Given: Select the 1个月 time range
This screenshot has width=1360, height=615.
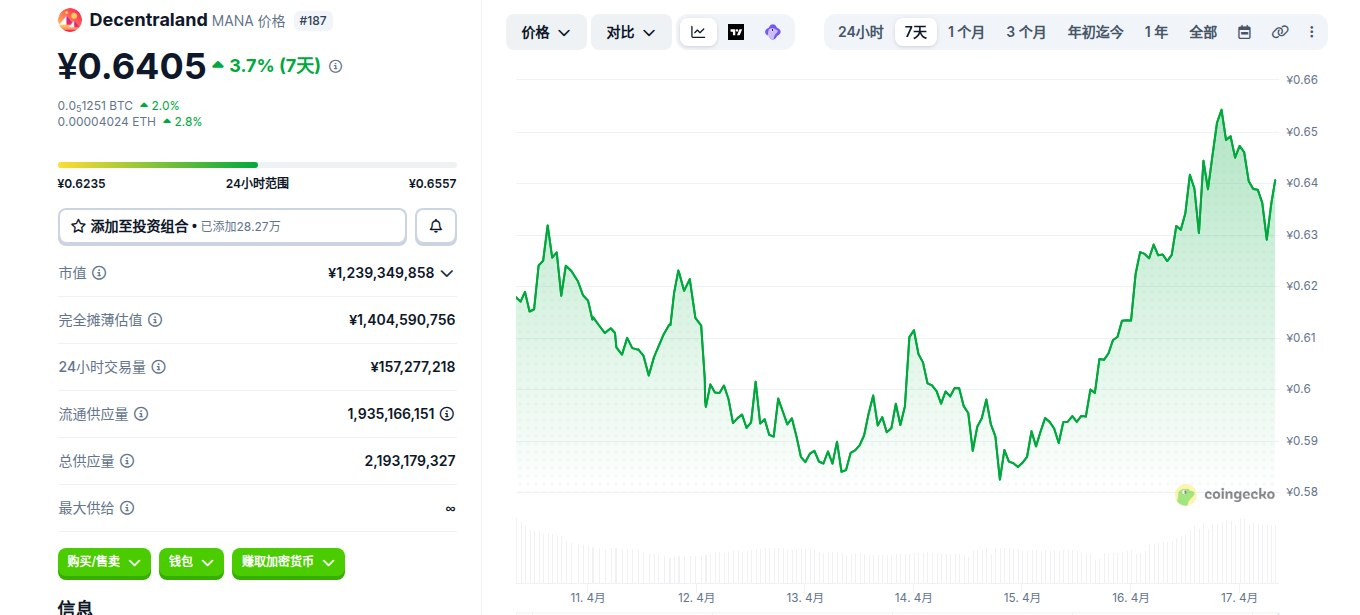Looking at the screenshot, I should click(x=966, y=32).
